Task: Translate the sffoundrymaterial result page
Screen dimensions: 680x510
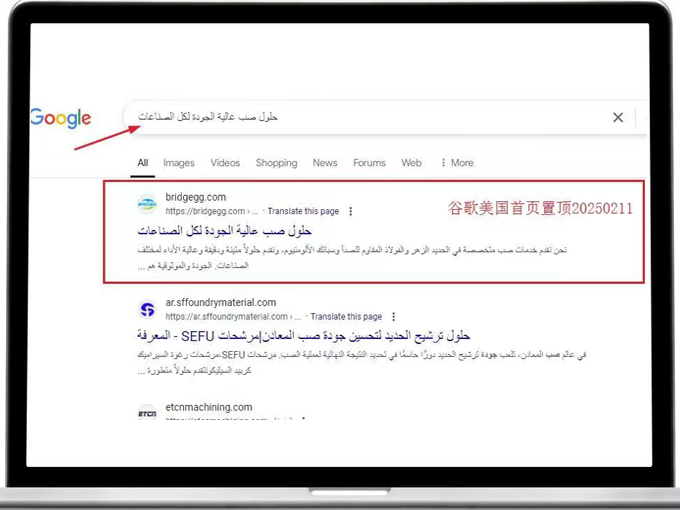Action: 346,317
